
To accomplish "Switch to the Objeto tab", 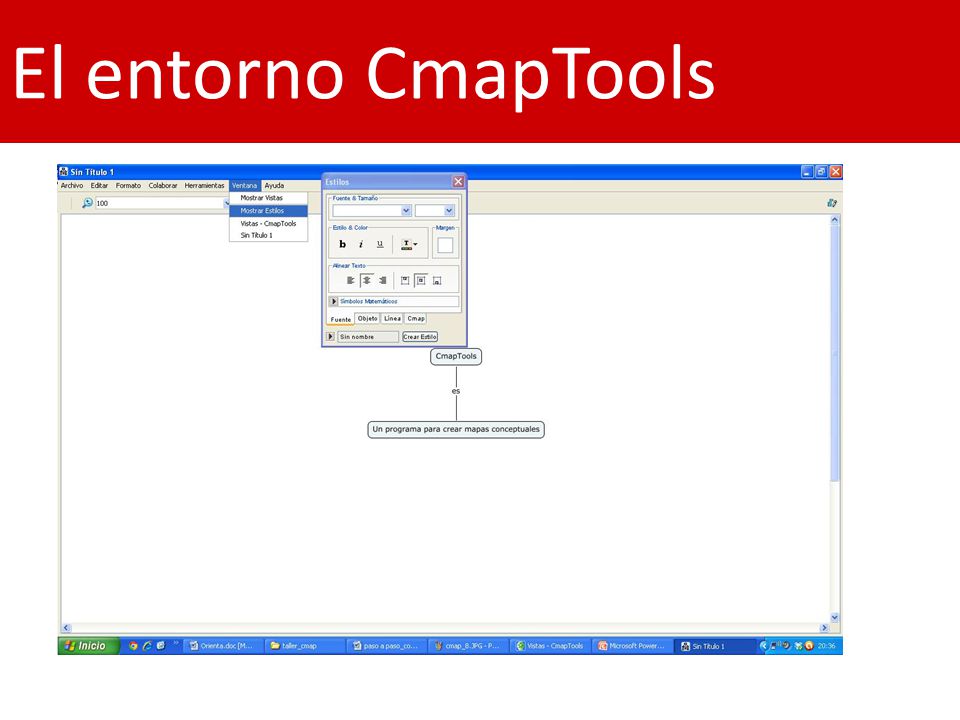I will tap(367, 318).
